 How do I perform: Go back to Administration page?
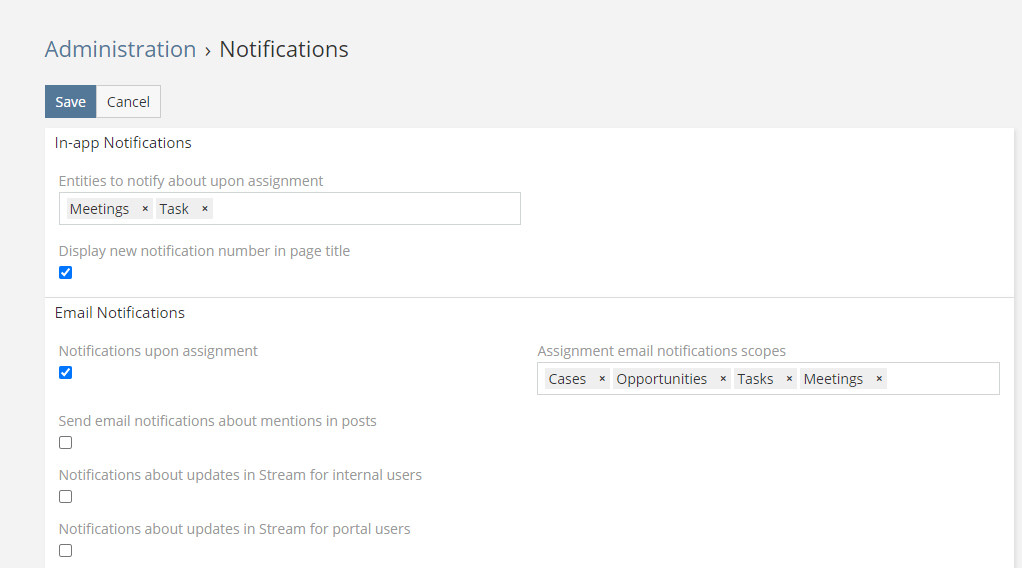point(120,49)
